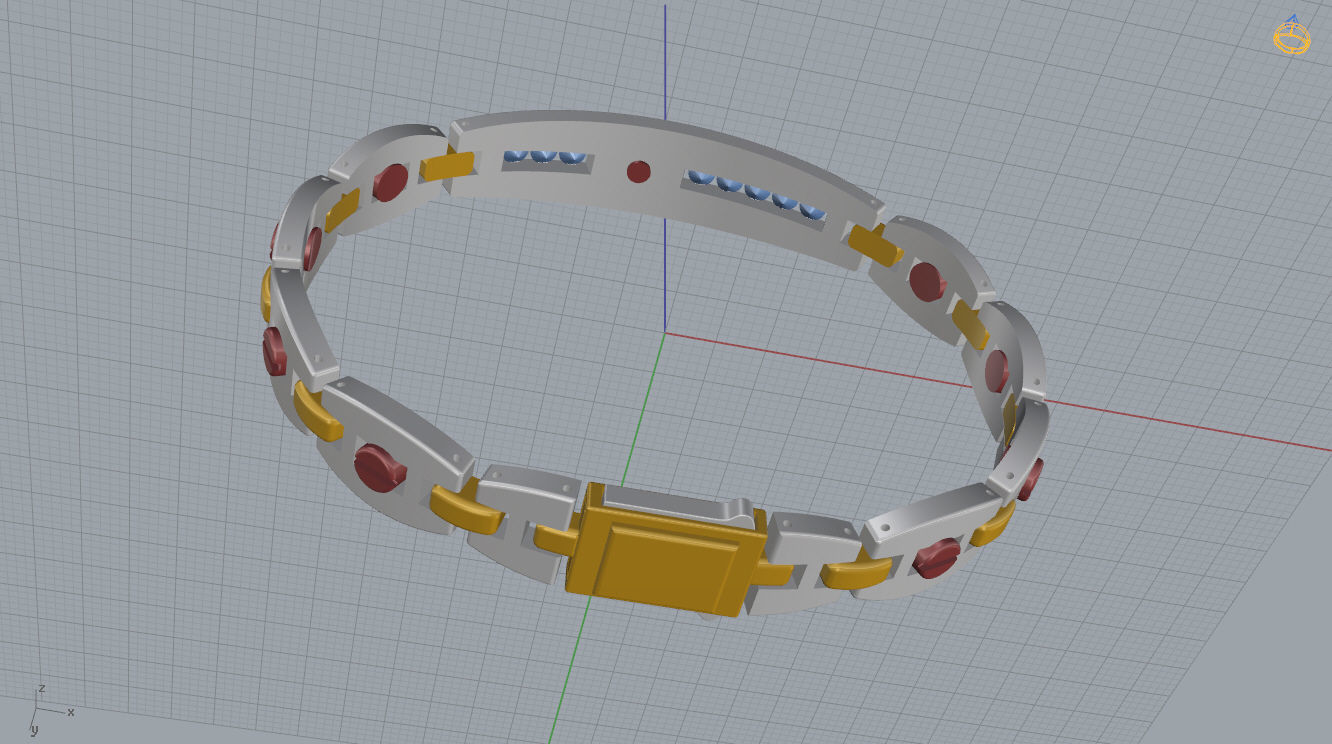Click the x-y-z world axes icon

pos(52,710)
